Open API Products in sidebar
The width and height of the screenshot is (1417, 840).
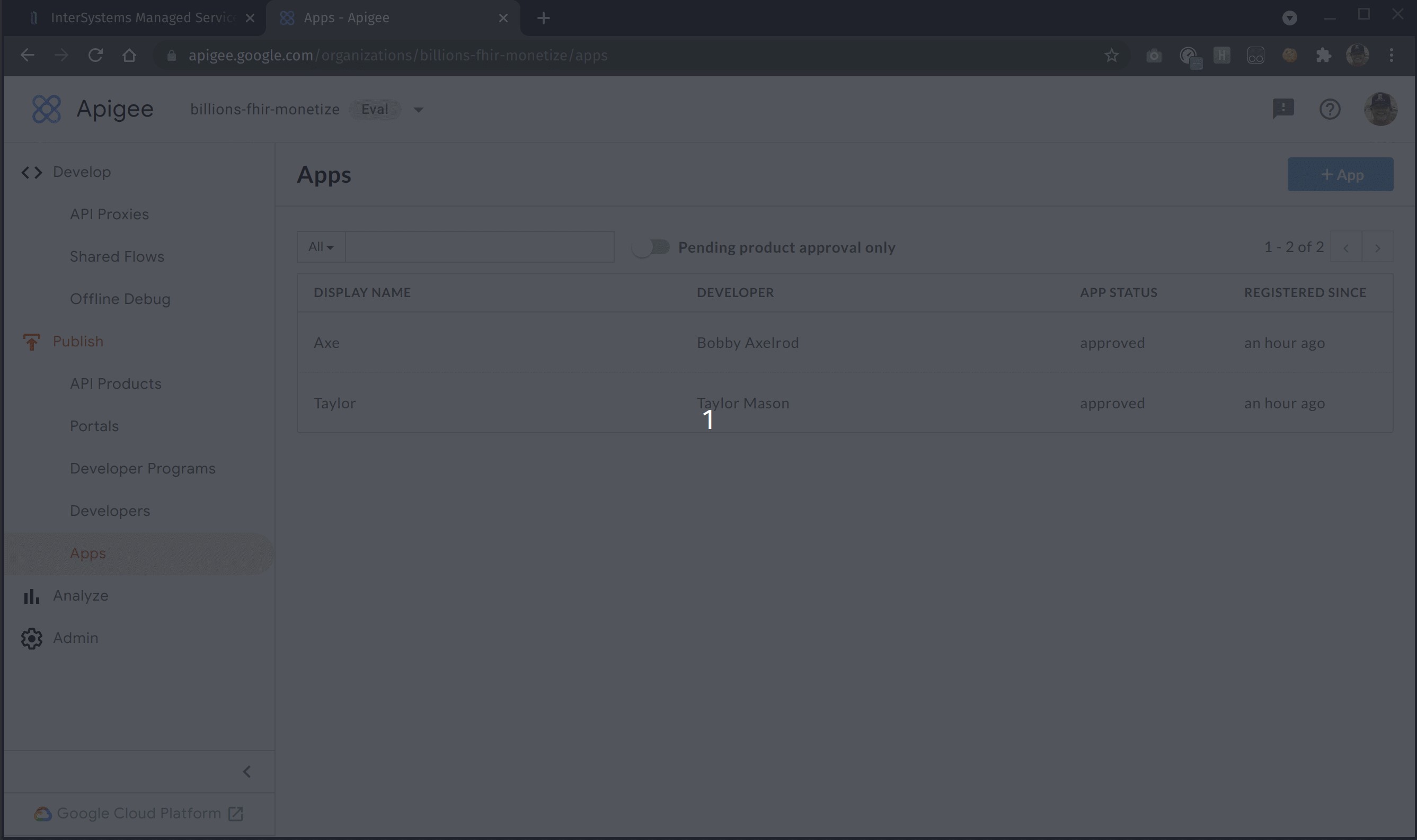(116, 384)
